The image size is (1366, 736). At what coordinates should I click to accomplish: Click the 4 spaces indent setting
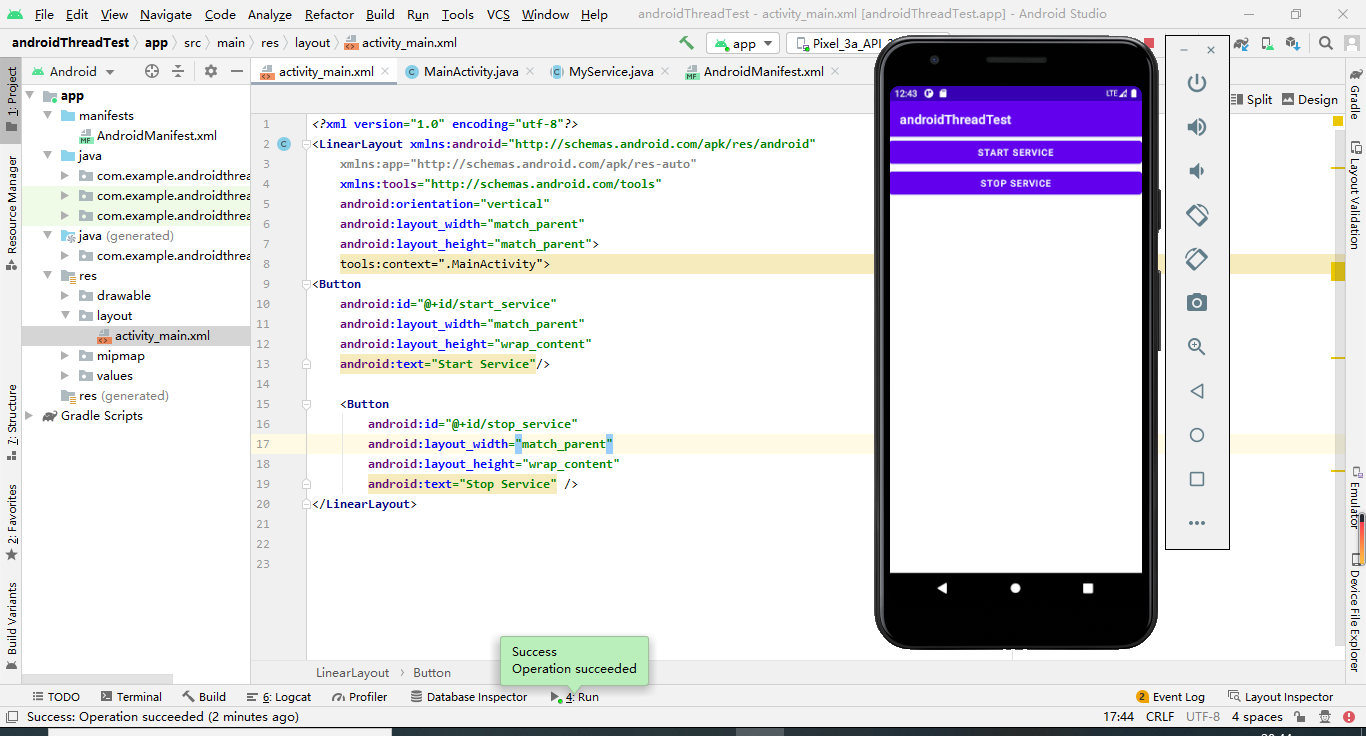point(1257,717)
